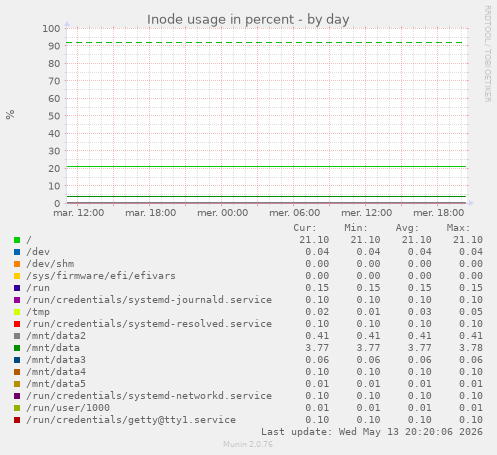
Task: Click the mer. 12:00 x-axis label
Action: (x=367, y=213)
